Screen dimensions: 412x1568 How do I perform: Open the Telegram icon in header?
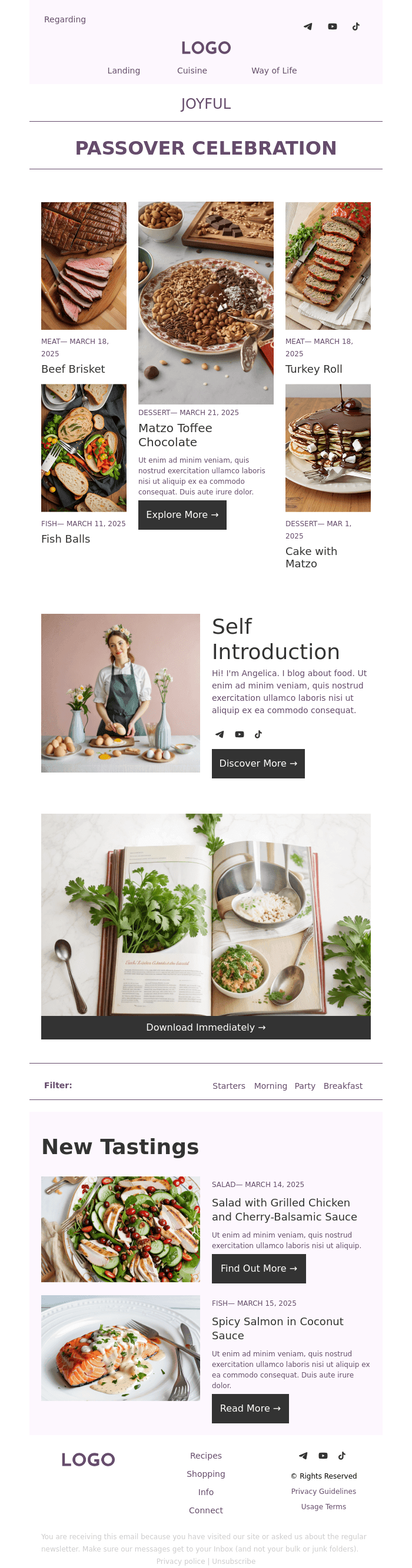[308, 27]
